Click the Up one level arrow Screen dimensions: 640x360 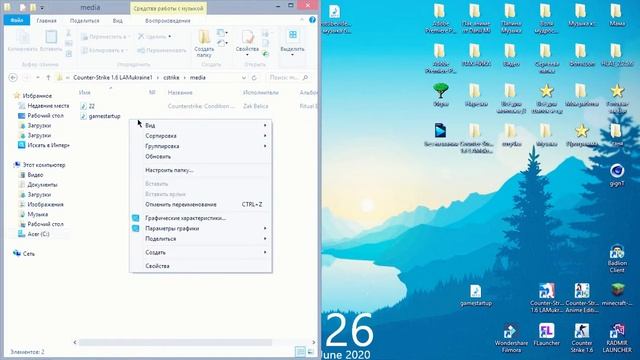click(x=48, y=78)
